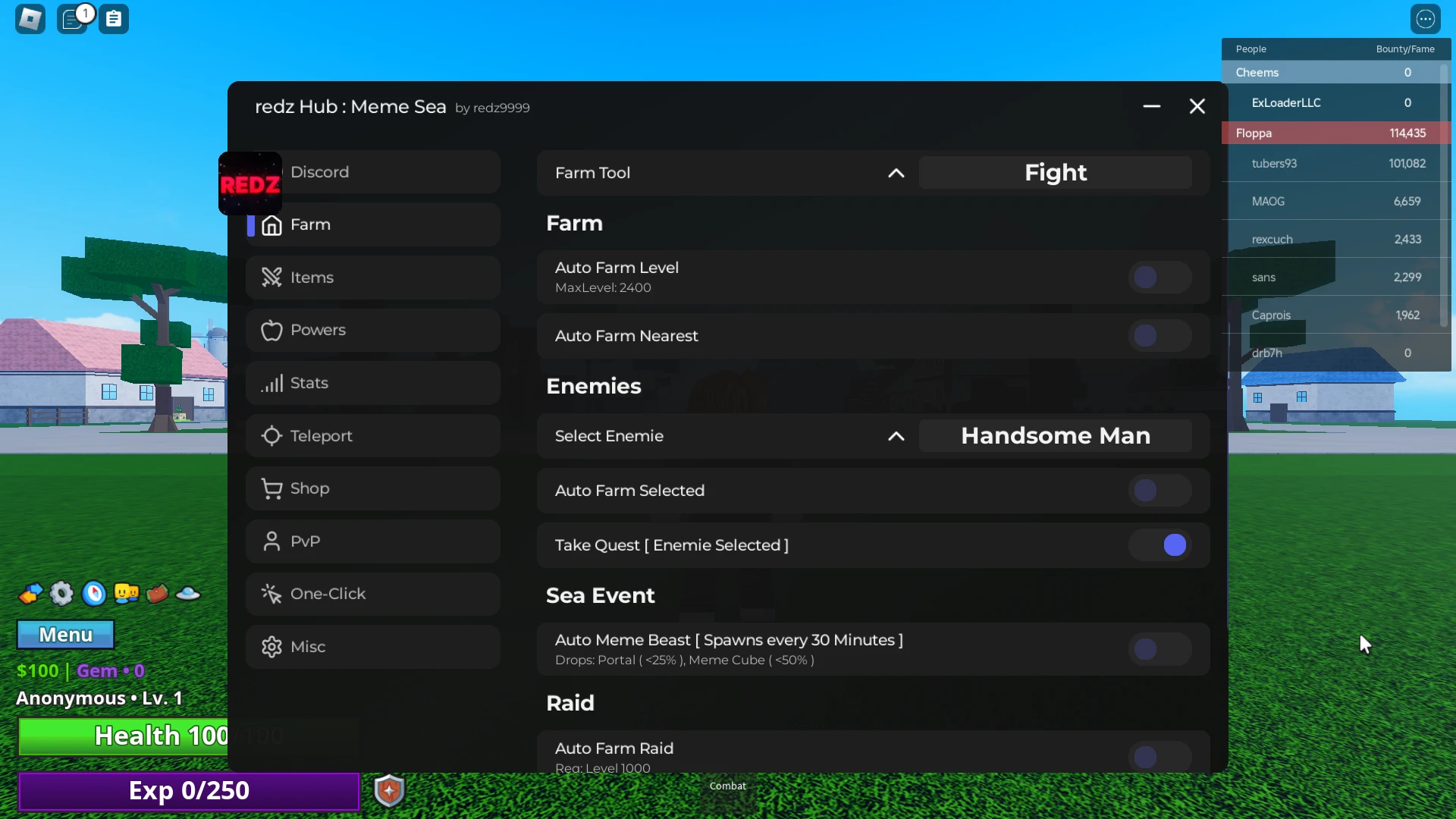Expand the Farm Tool chevron
Image resolution: width=1456 pixels, height=819 pixels.
(896, 173)
